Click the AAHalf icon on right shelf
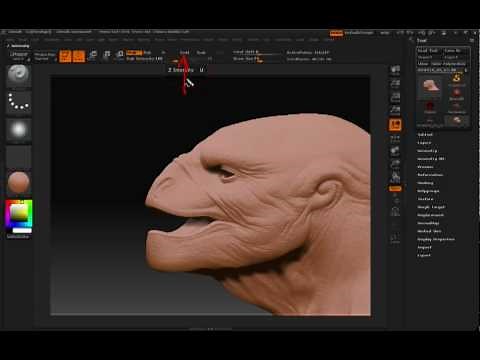This screenshot has height=360, width=480. 395,111
